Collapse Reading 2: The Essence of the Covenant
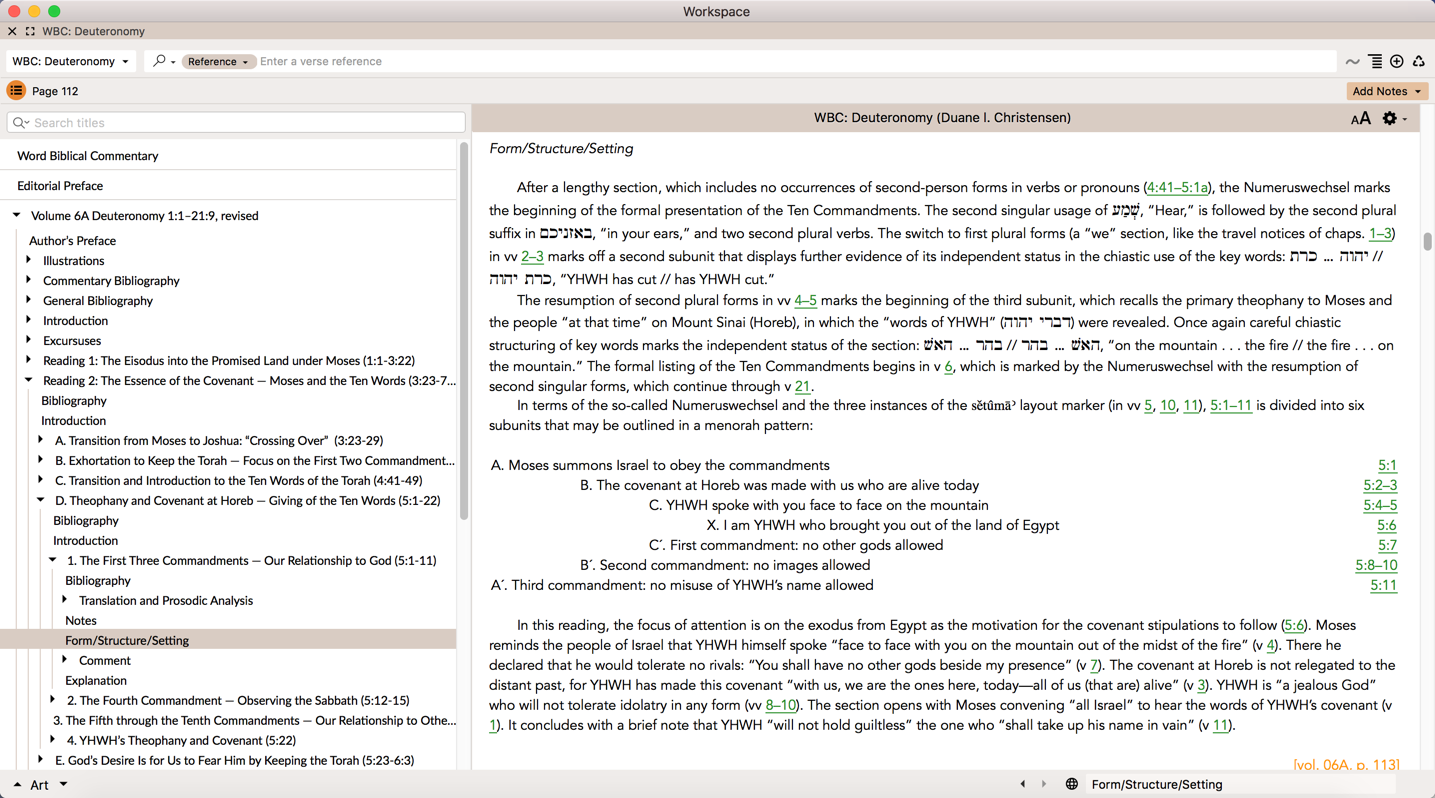 [29, 381]
